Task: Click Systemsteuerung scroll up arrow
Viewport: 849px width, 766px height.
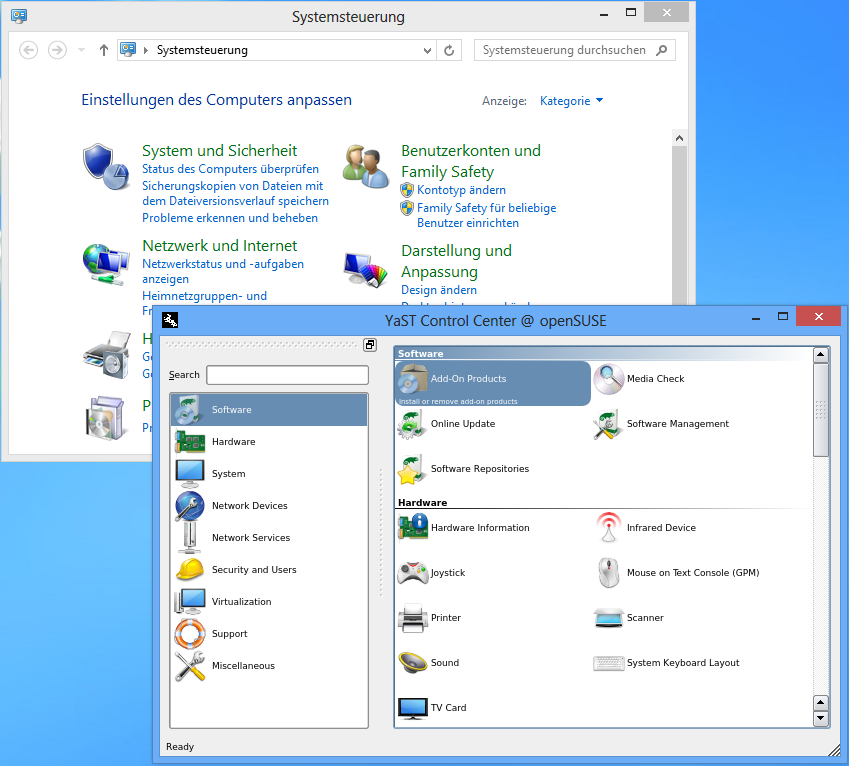Action: [x=679, y=138]
